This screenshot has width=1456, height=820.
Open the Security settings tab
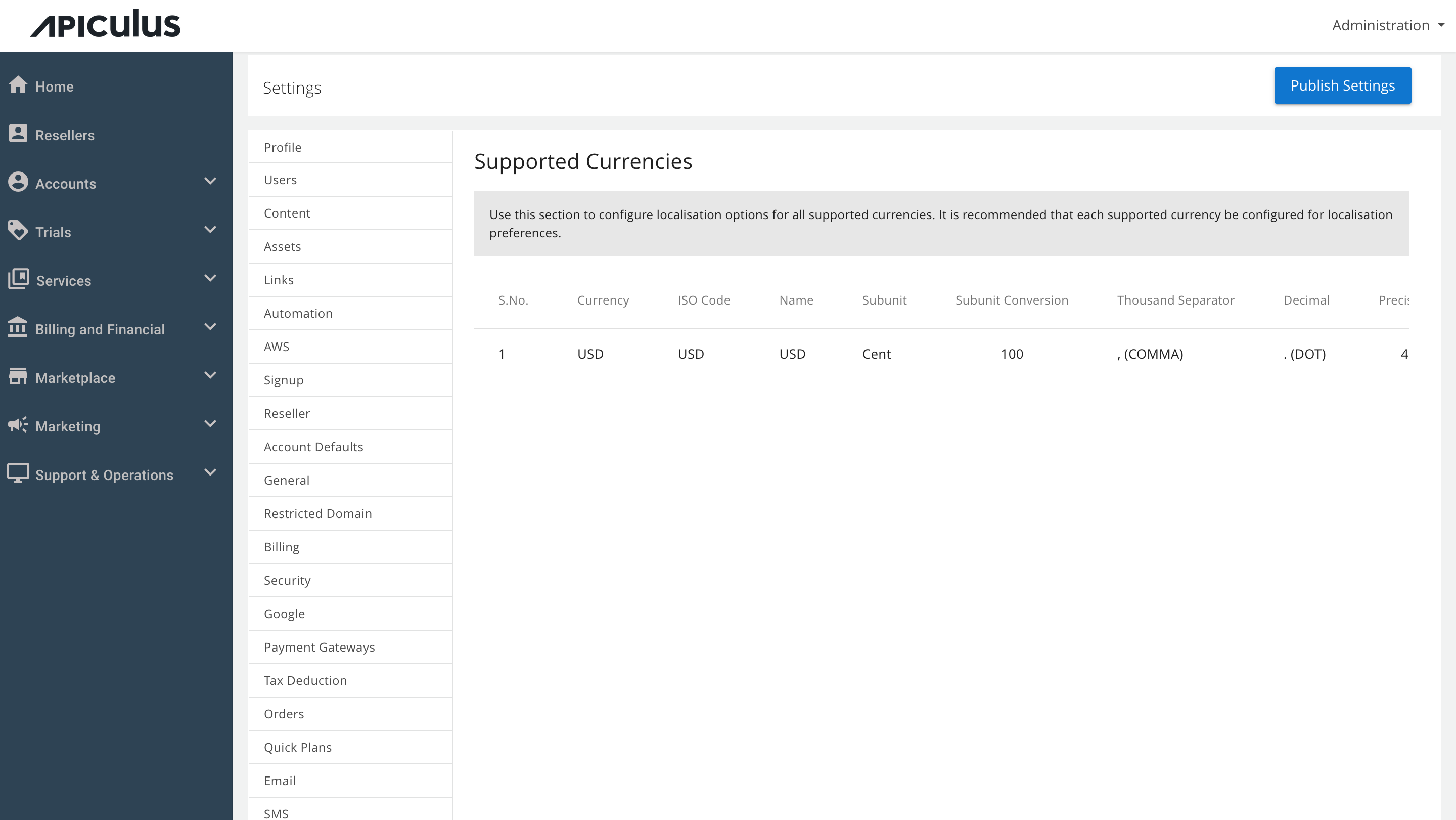click(x=350, y=580)
